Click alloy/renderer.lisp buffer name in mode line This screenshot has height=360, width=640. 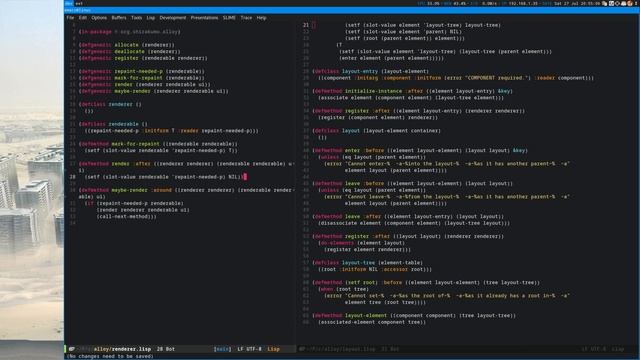(122, 349)
